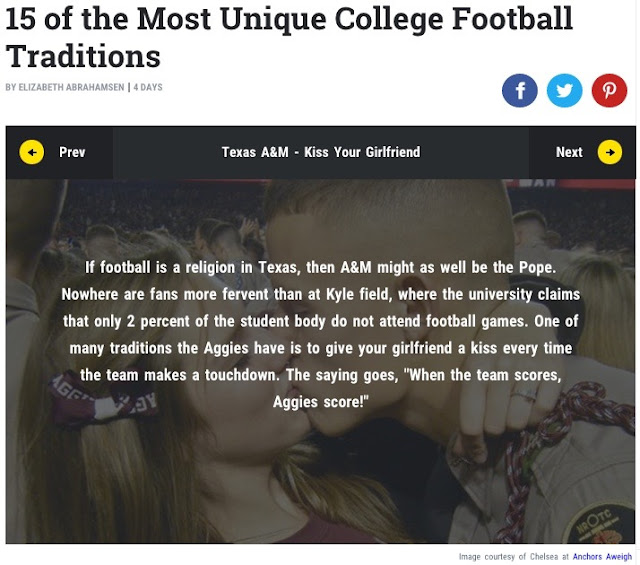Advance using the Next label
Screen dimensions: 640x565
coord(569,152)
